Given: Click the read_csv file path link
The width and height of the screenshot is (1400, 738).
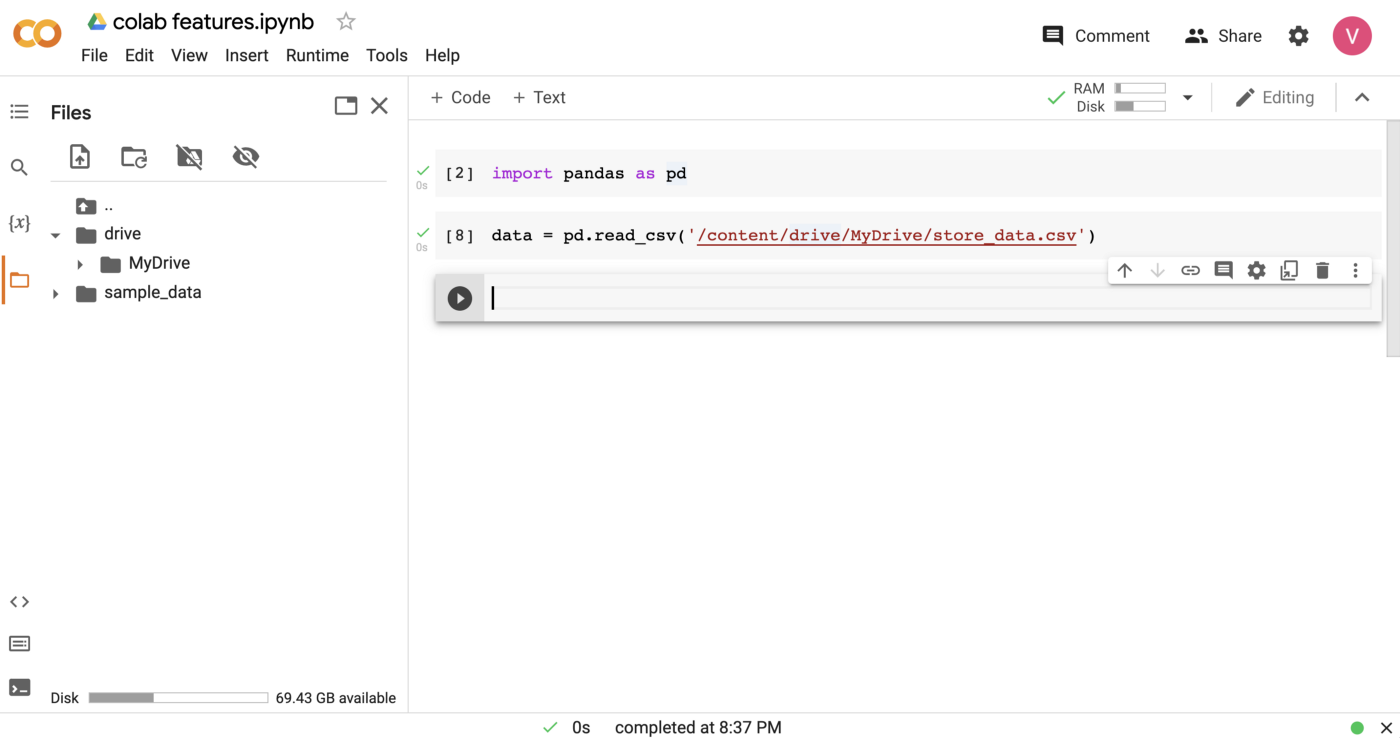Looking at the screenshot, I should (x=887, y=236).
